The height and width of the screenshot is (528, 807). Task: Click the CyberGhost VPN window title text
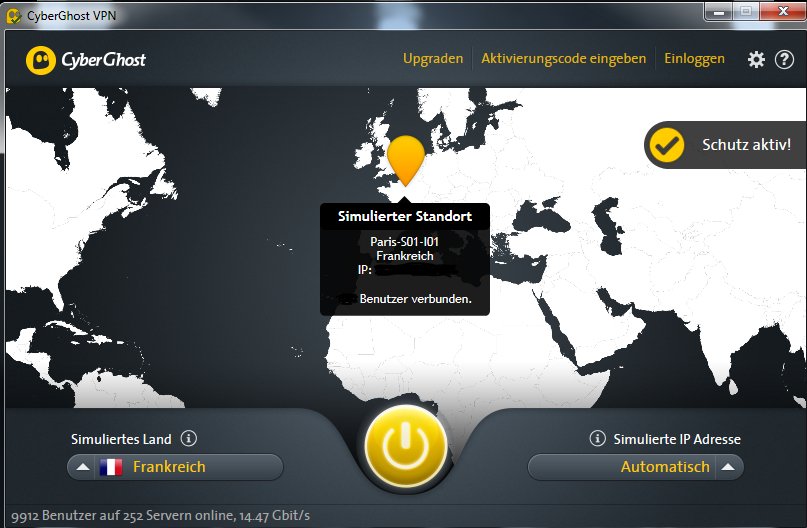point(72,16)
